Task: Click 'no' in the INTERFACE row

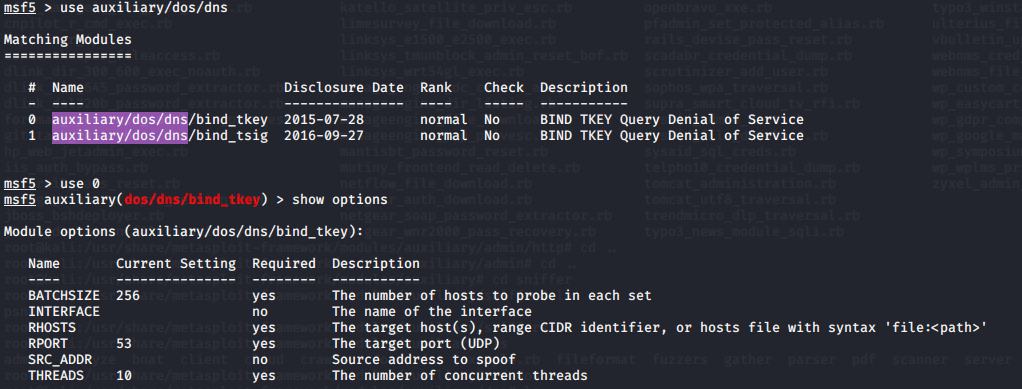Action: coord(260,311)
